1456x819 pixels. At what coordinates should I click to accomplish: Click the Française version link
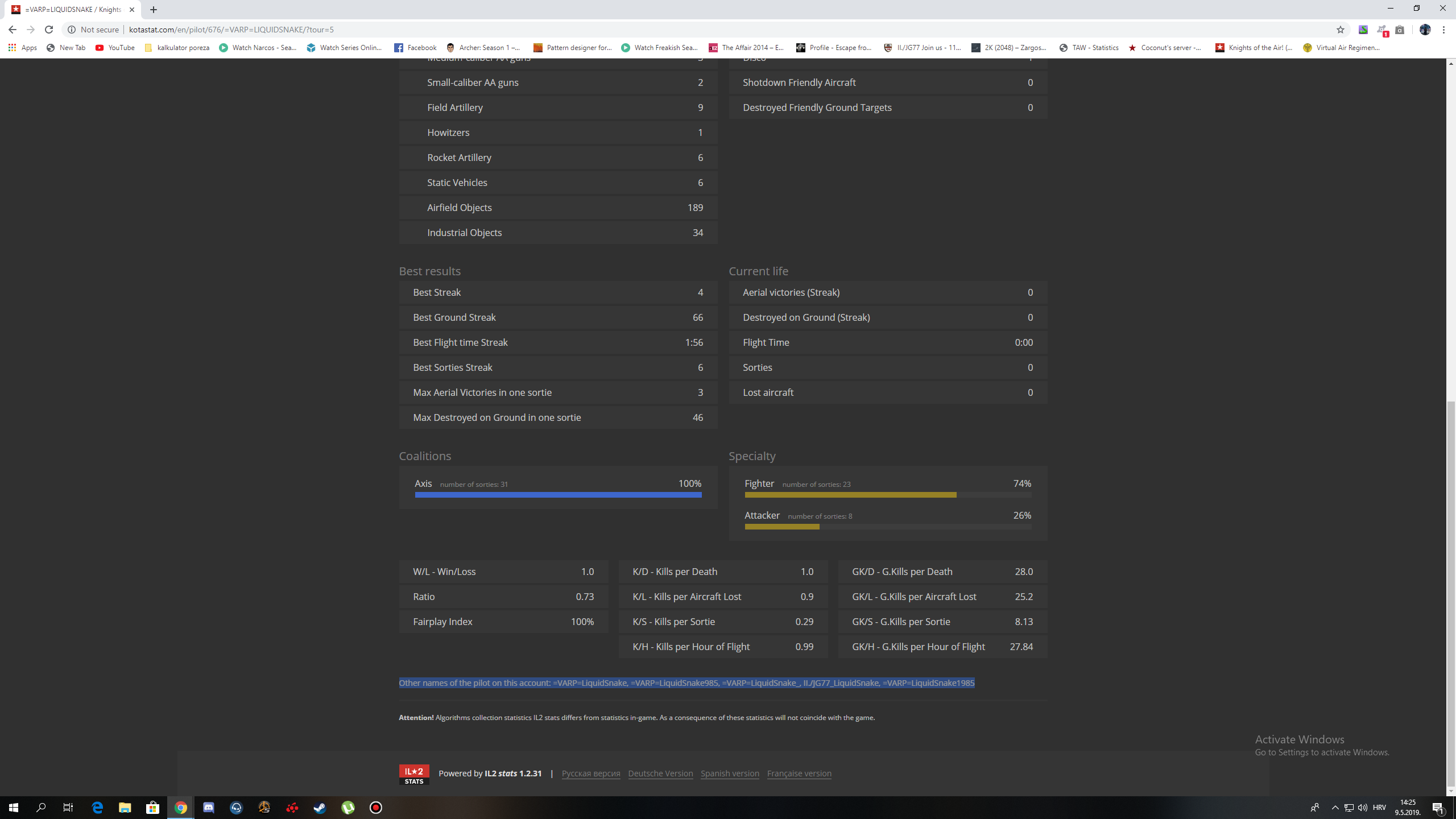[x=799, y=773]
